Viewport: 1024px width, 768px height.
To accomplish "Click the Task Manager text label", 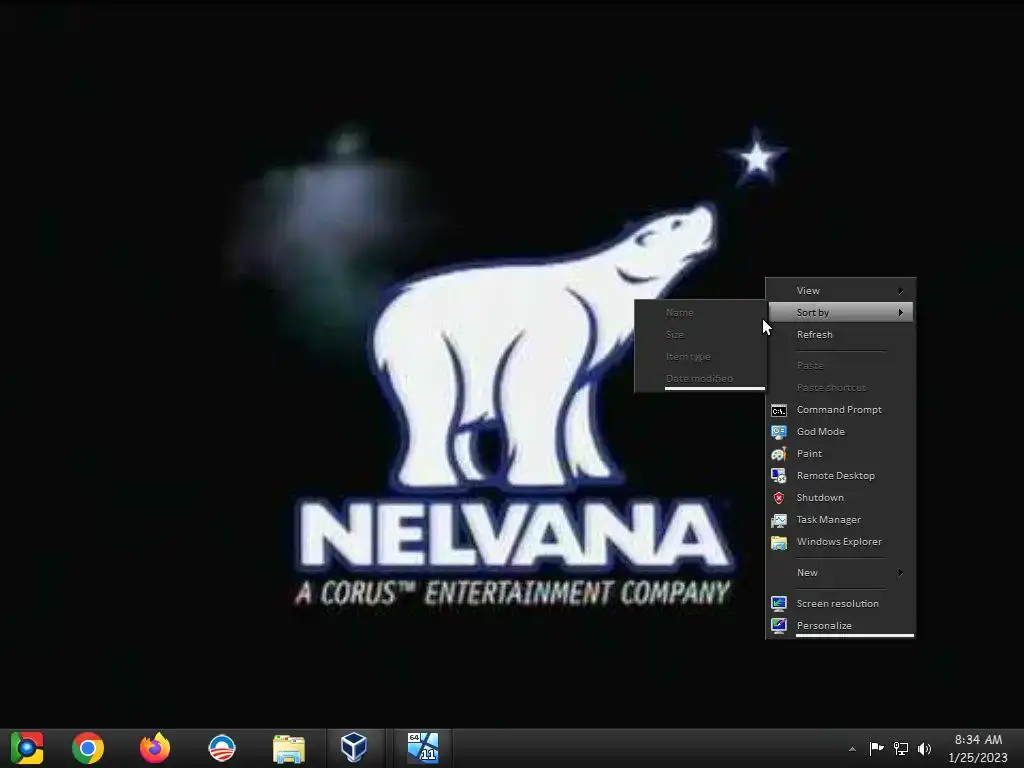I will [x=829, y=520].
